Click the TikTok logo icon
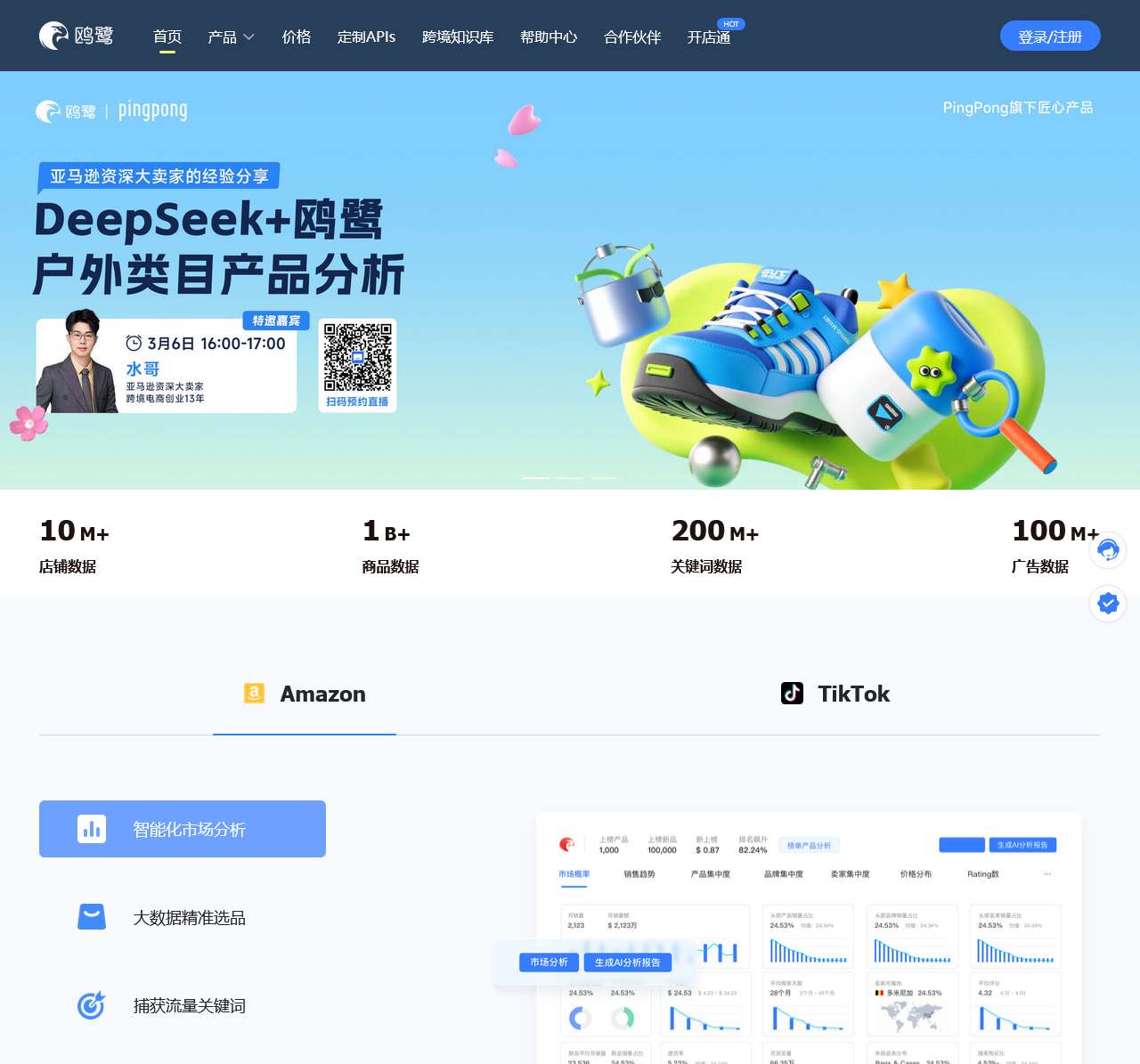The height and width of the screenshot is (1064, 1140). pyautogui.click(x=792, y=694)
